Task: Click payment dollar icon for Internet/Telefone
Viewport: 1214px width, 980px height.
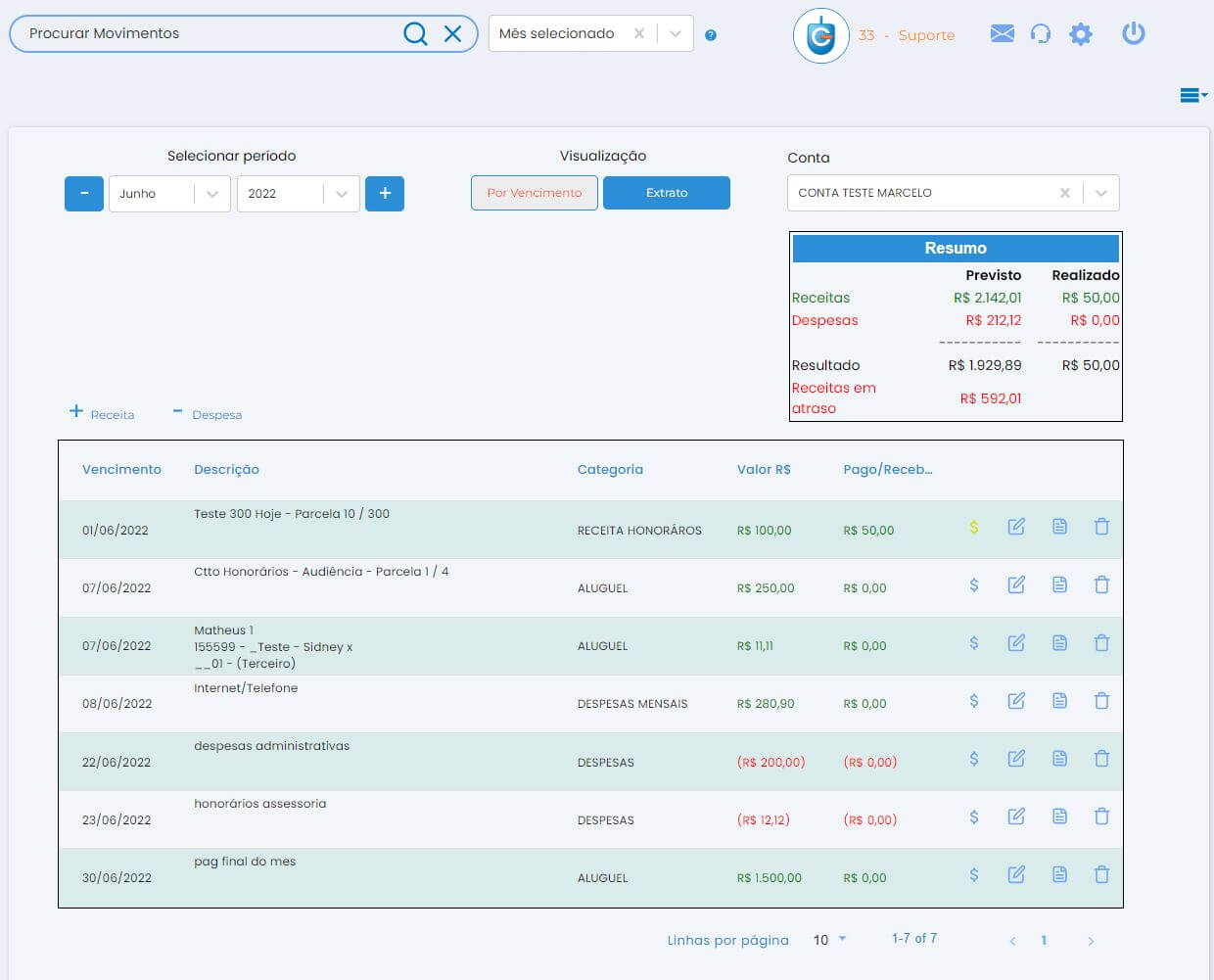Action: [x=974, y=700]
